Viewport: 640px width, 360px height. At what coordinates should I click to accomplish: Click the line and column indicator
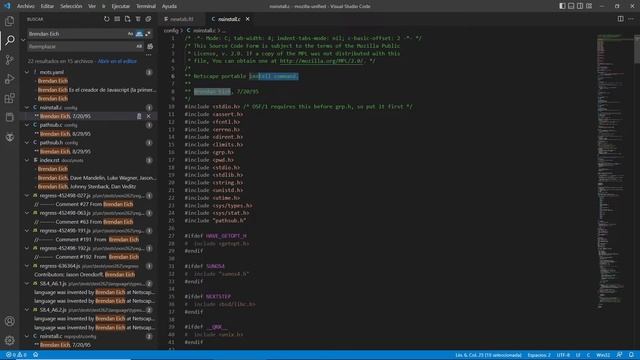pyautogui.click(x=488, y=355)
